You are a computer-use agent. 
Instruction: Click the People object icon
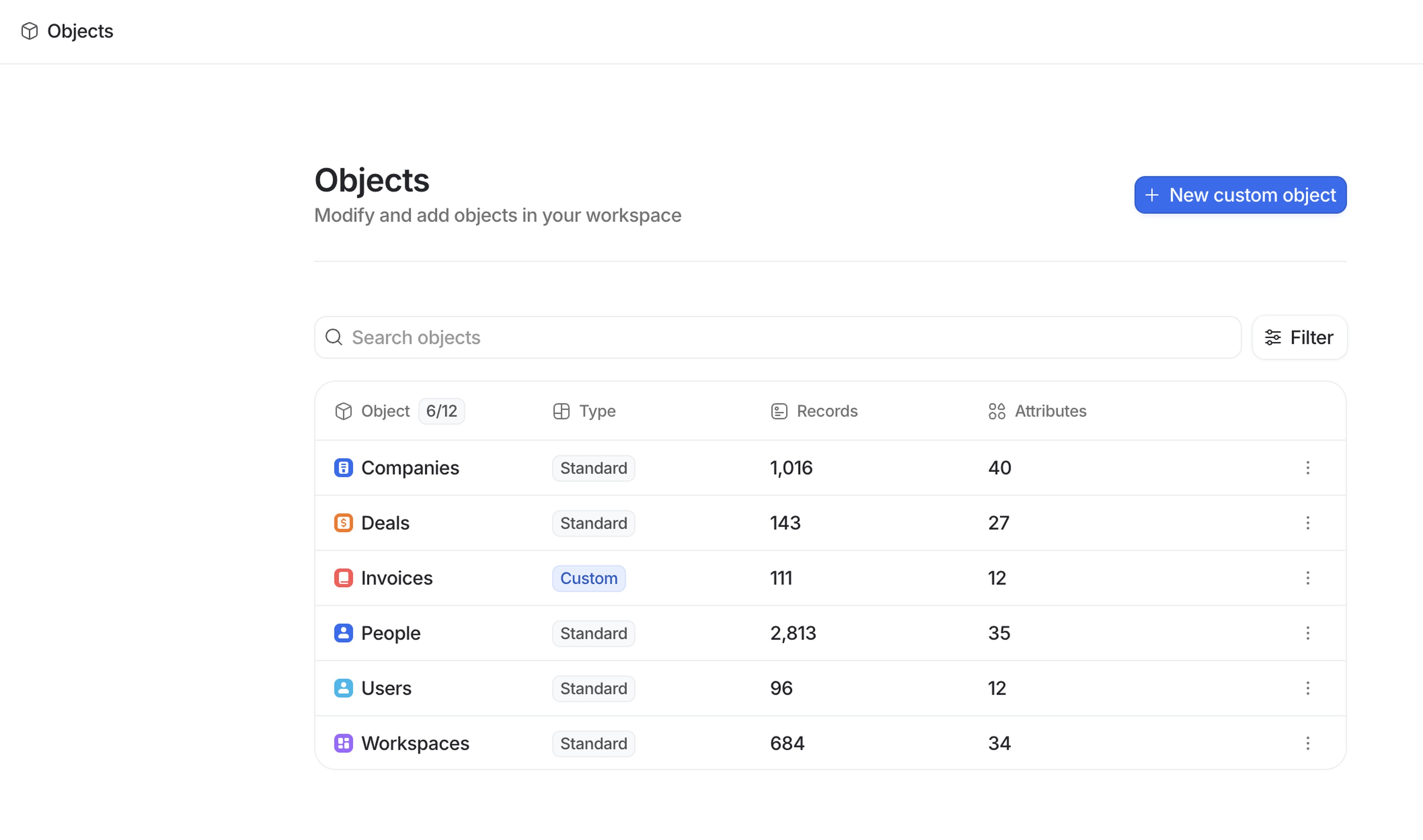tap(343, 633)
